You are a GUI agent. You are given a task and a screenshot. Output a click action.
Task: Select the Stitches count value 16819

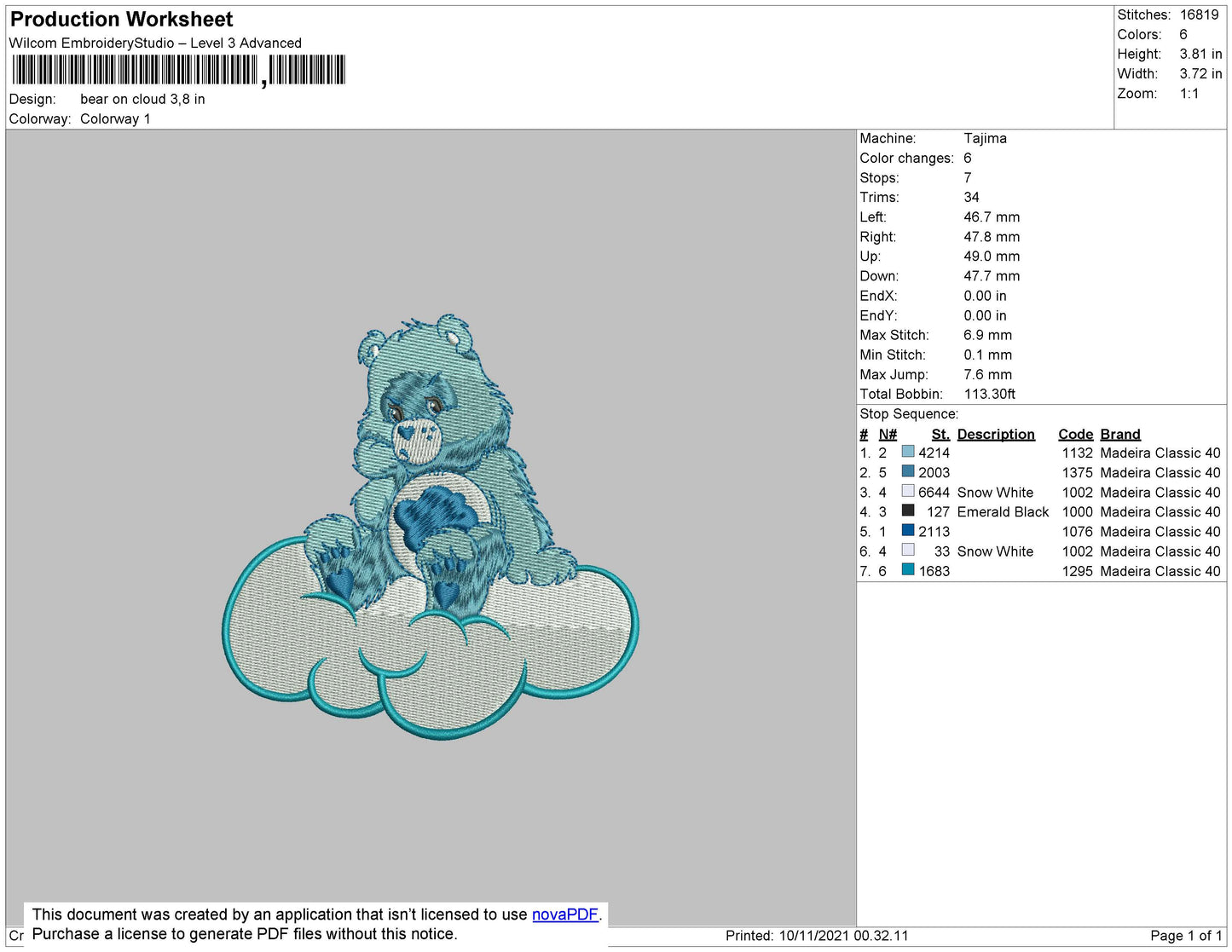1199,14
